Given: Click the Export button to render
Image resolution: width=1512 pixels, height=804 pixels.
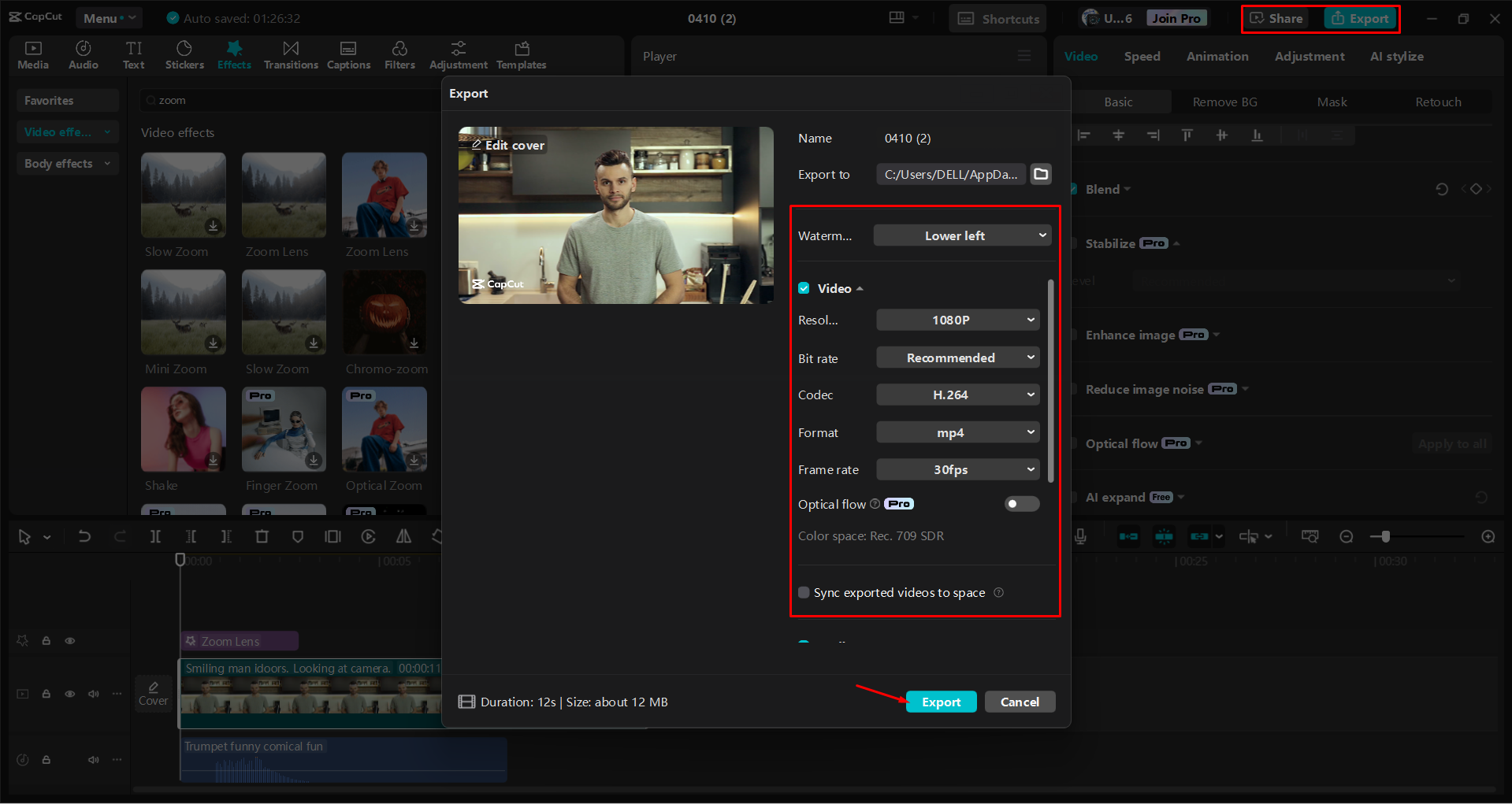Looking at the screenshot, I should coord(941,701).
